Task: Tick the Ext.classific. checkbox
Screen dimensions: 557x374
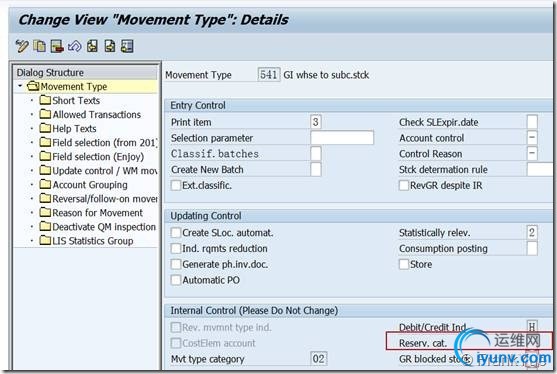Action: [x=176, y=185]
